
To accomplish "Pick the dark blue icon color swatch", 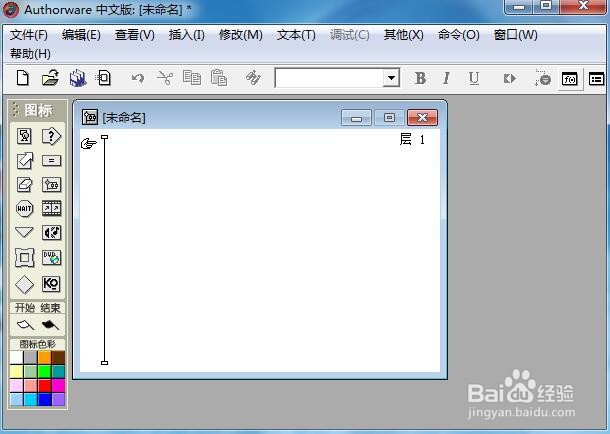I will 44,399.
